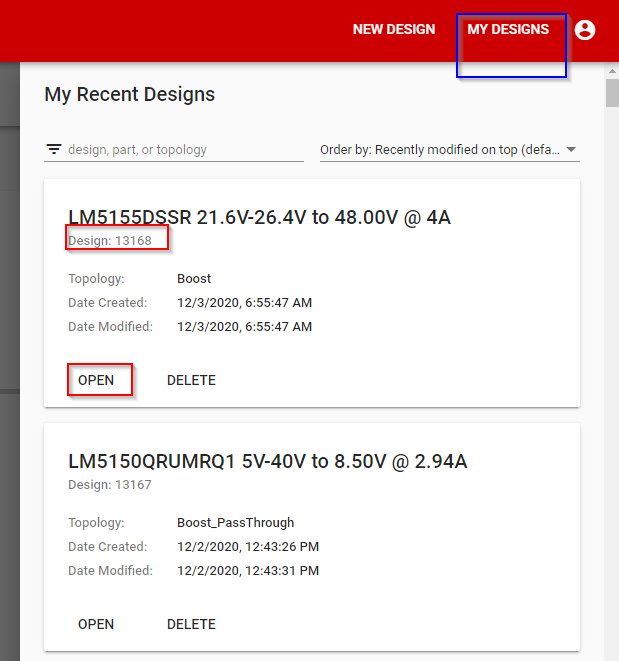Delete the LM5150QRUMRQ1 design 13167
Image resolution: width=619 pixels, height=661 pixels.
[x=191, y=624]
